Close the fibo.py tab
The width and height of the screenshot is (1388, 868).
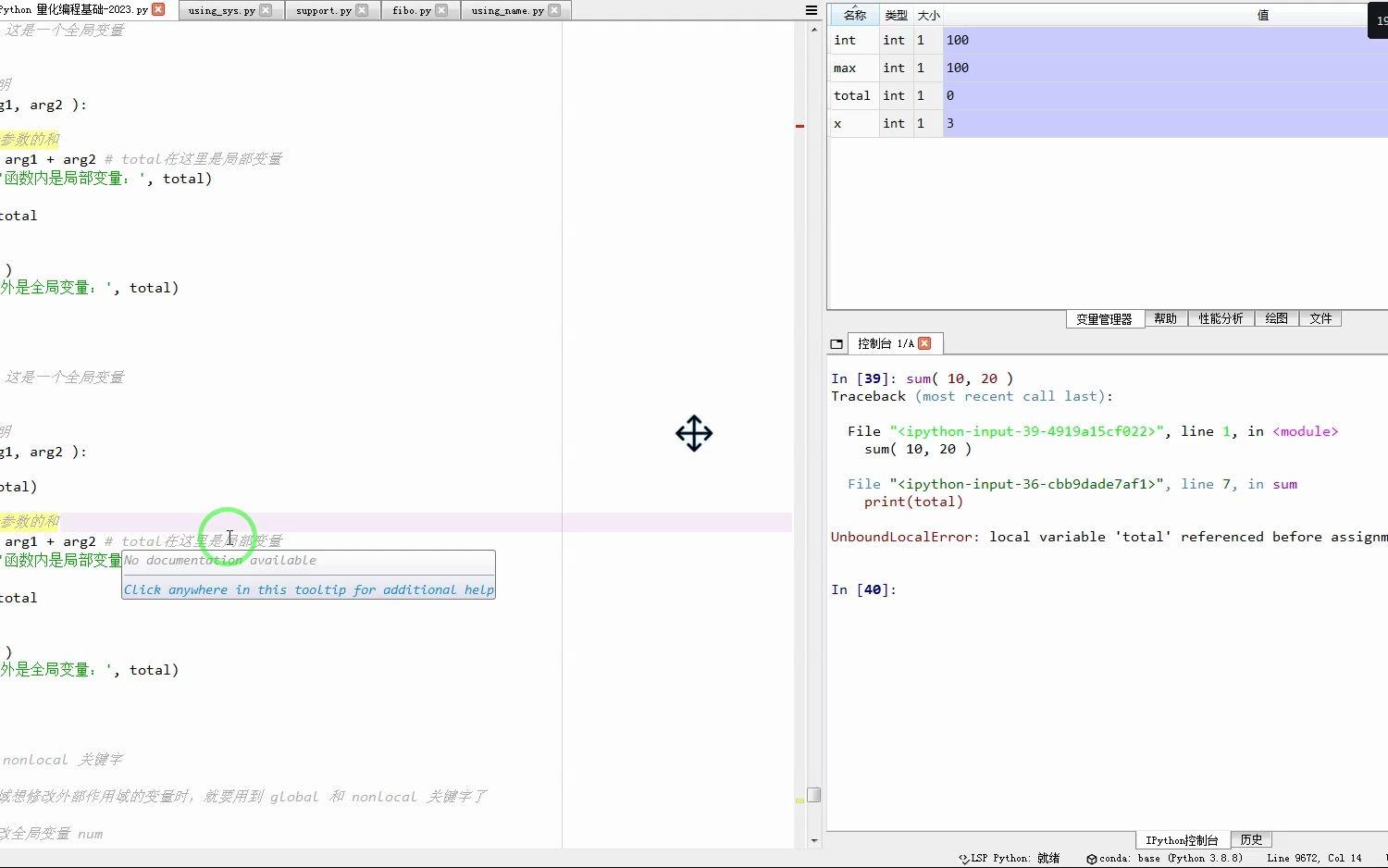(x=441, y=10)
